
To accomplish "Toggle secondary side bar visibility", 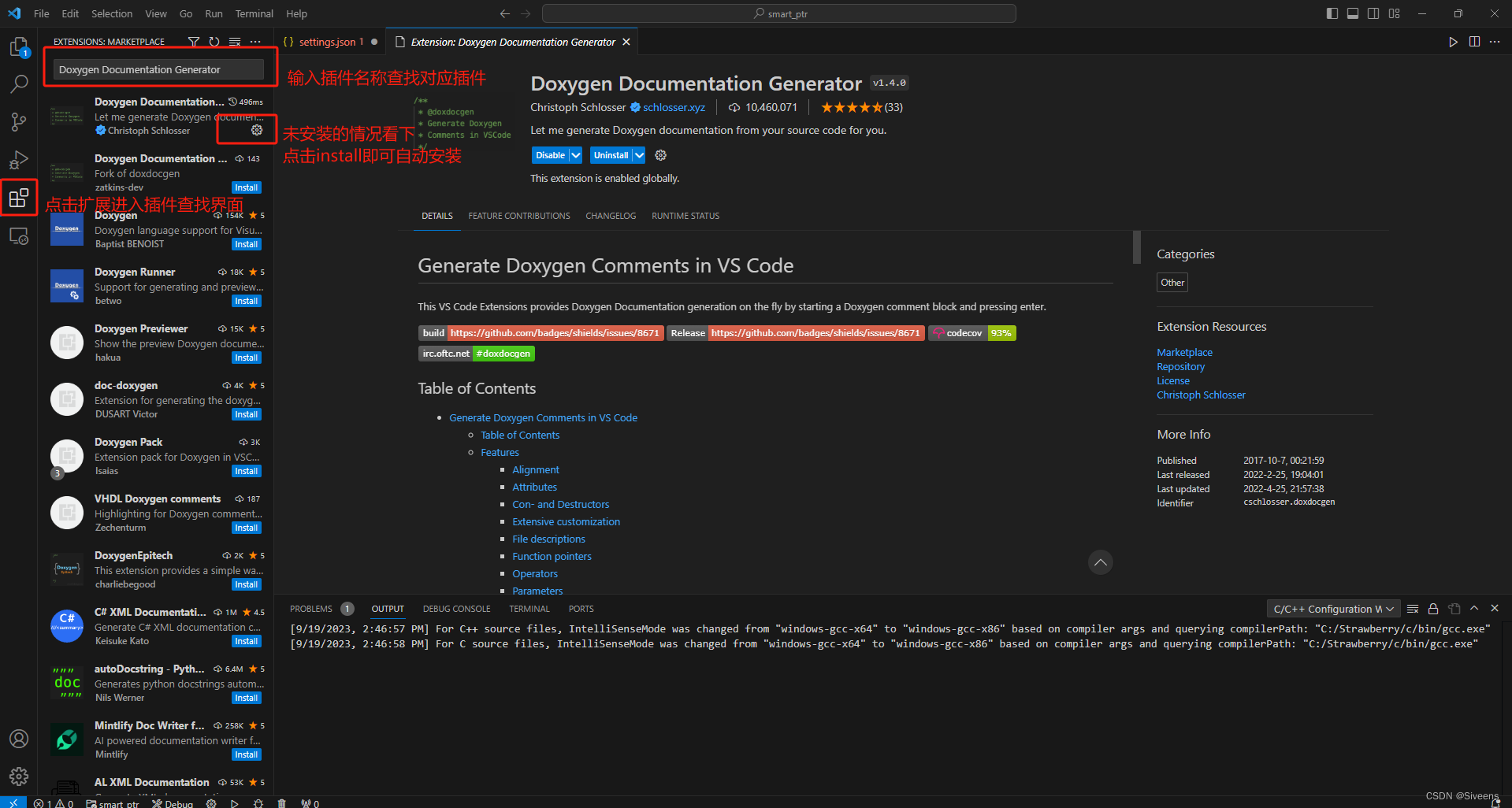I will coord(1373,13).
